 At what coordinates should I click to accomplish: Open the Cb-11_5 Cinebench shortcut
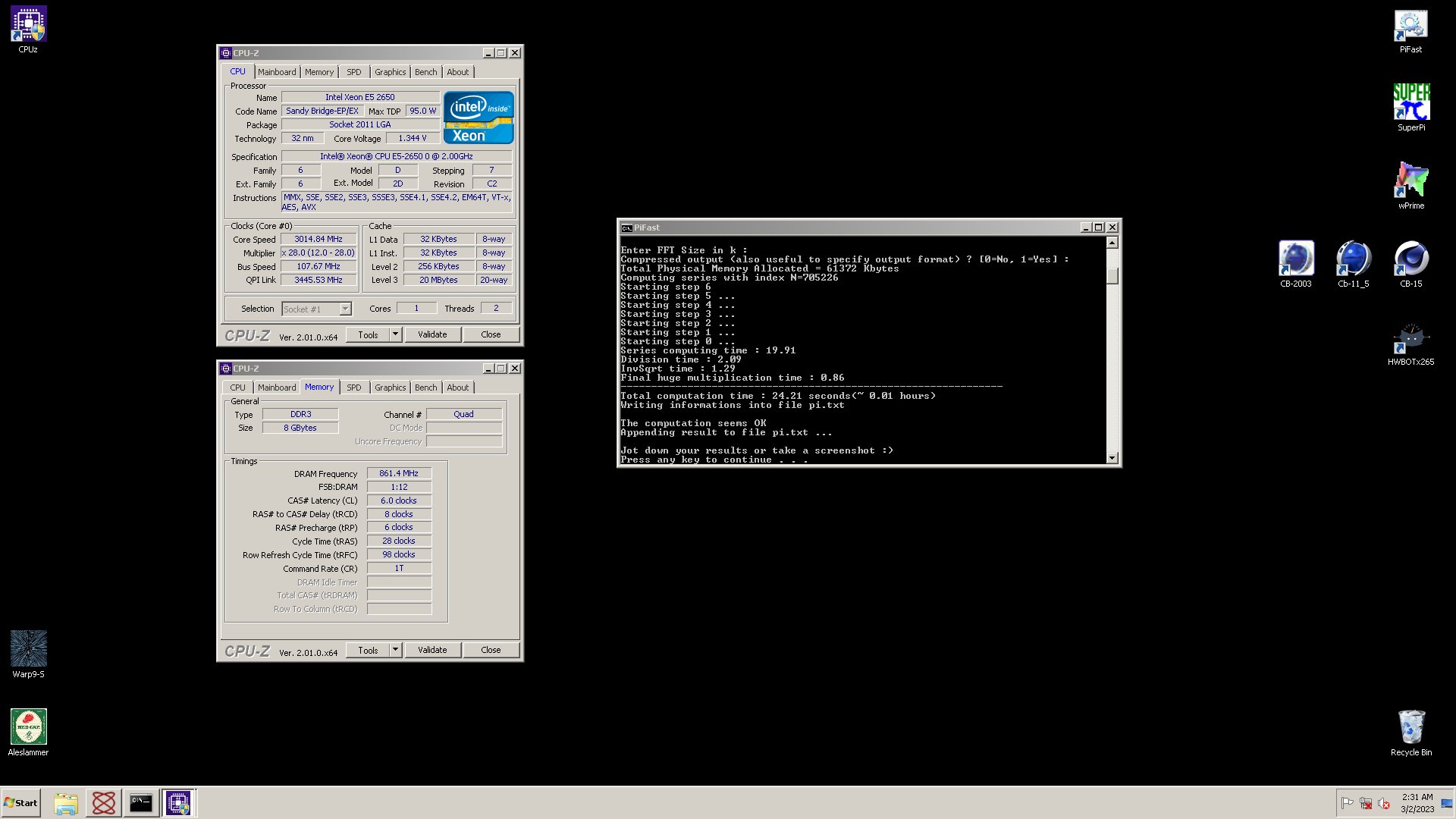pos(1353,264)
